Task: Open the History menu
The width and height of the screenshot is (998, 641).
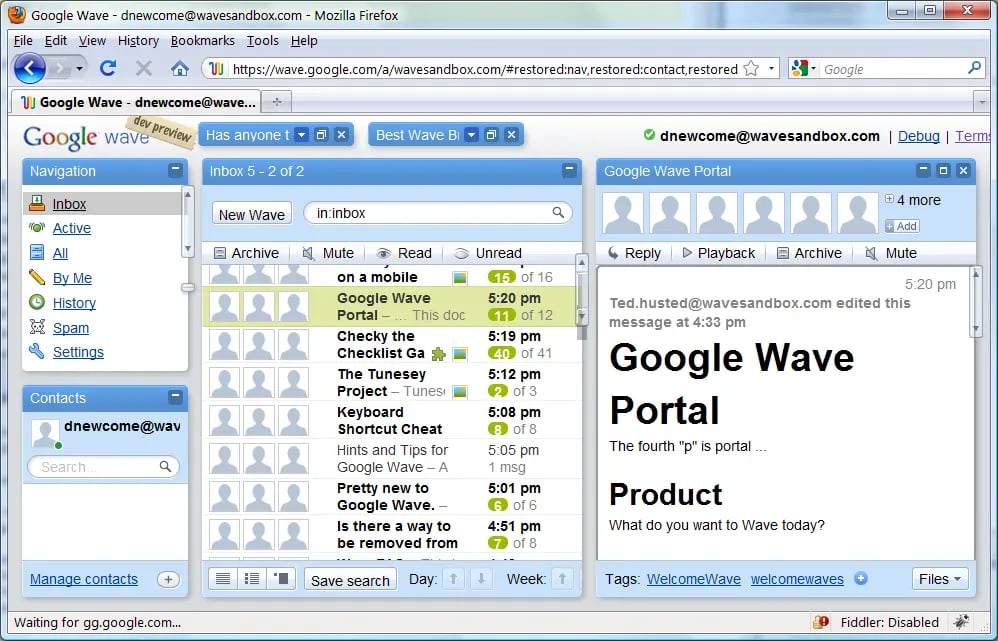Action: tap(138, 40)
